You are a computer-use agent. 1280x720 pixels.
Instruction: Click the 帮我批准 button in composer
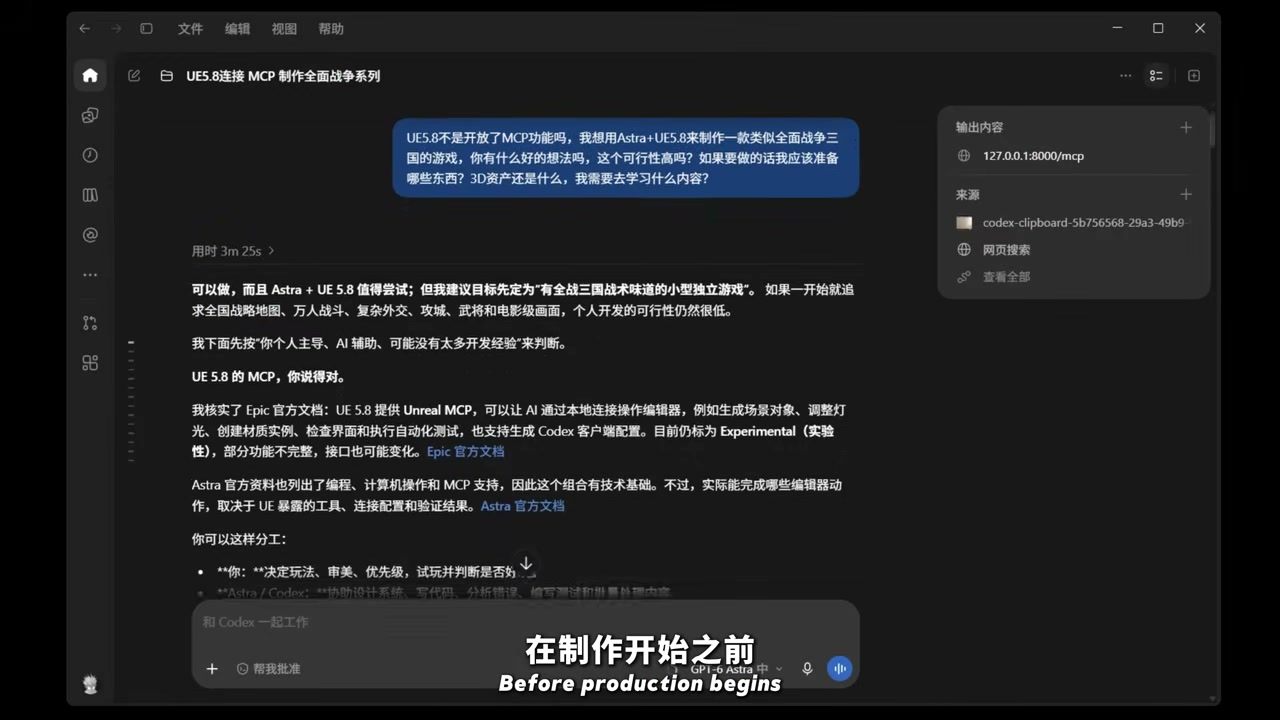269,669
